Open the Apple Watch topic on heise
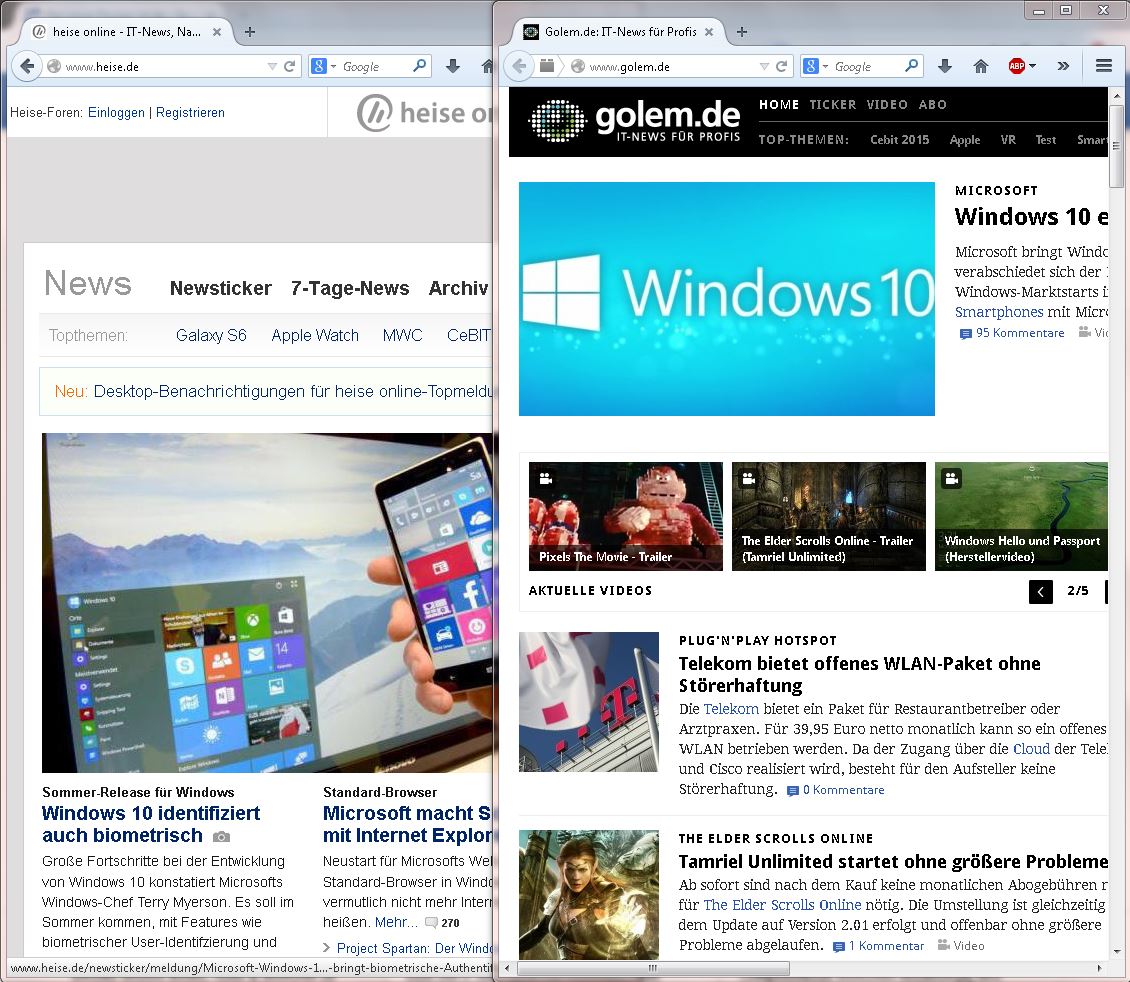This screenshot has width=1130, height=982. pos(315,335)
